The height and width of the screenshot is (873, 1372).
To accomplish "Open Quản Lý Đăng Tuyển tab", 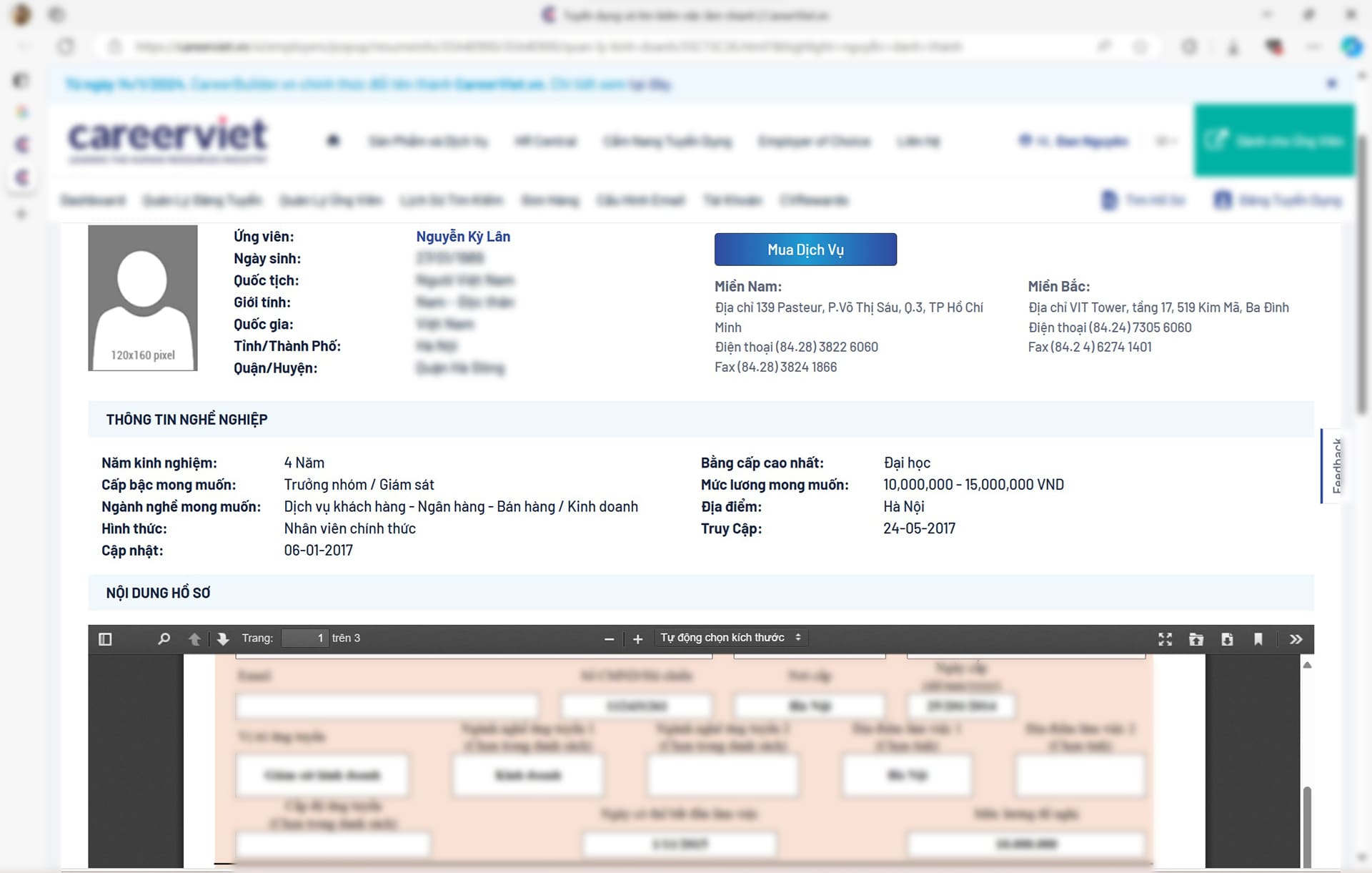I will pyautogui.click(x=202, y=200).
